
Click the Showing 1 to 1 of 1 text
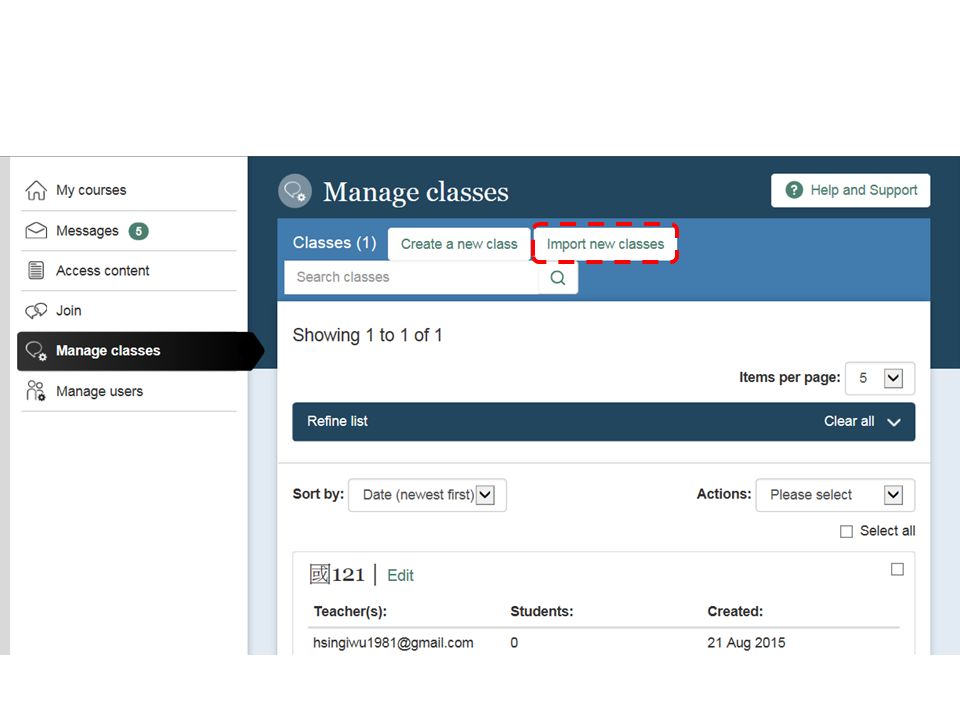pyautogui.click(x=367, y=336)
